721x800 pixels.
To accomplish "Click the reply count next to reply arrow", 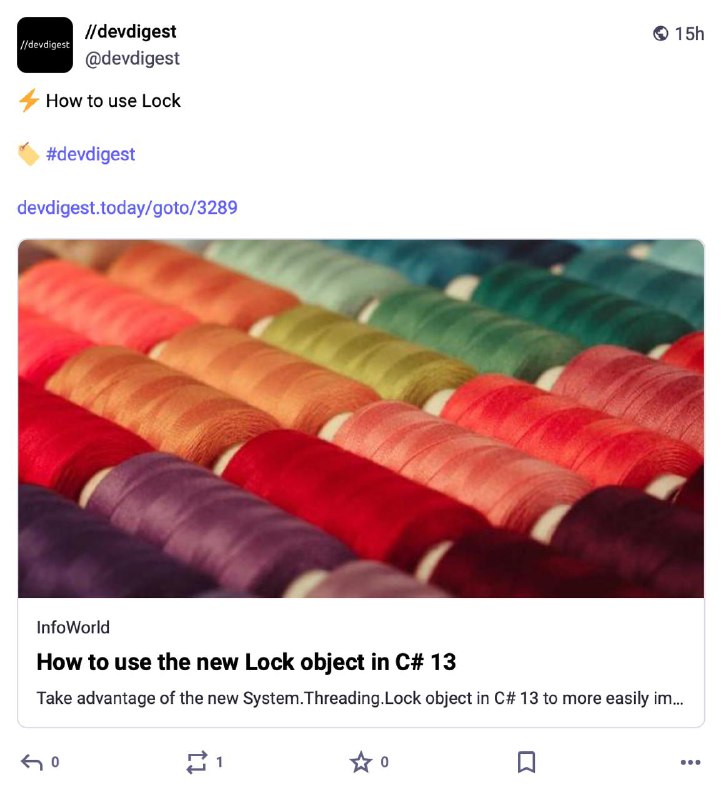I will pyautogui.click(x=55, y=762).
